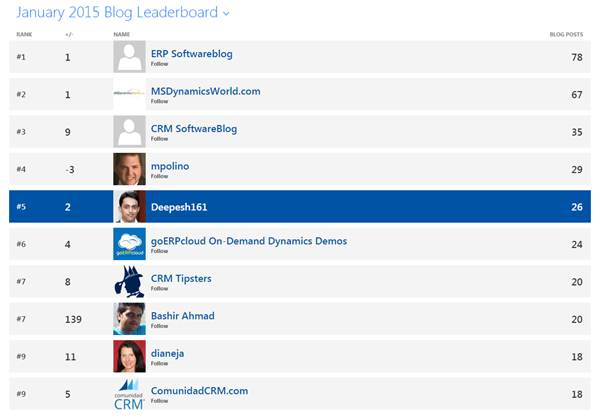Click the goERPcloud cloud logo icon
Viewport: 602px width, 418px height.
(129, 244)
